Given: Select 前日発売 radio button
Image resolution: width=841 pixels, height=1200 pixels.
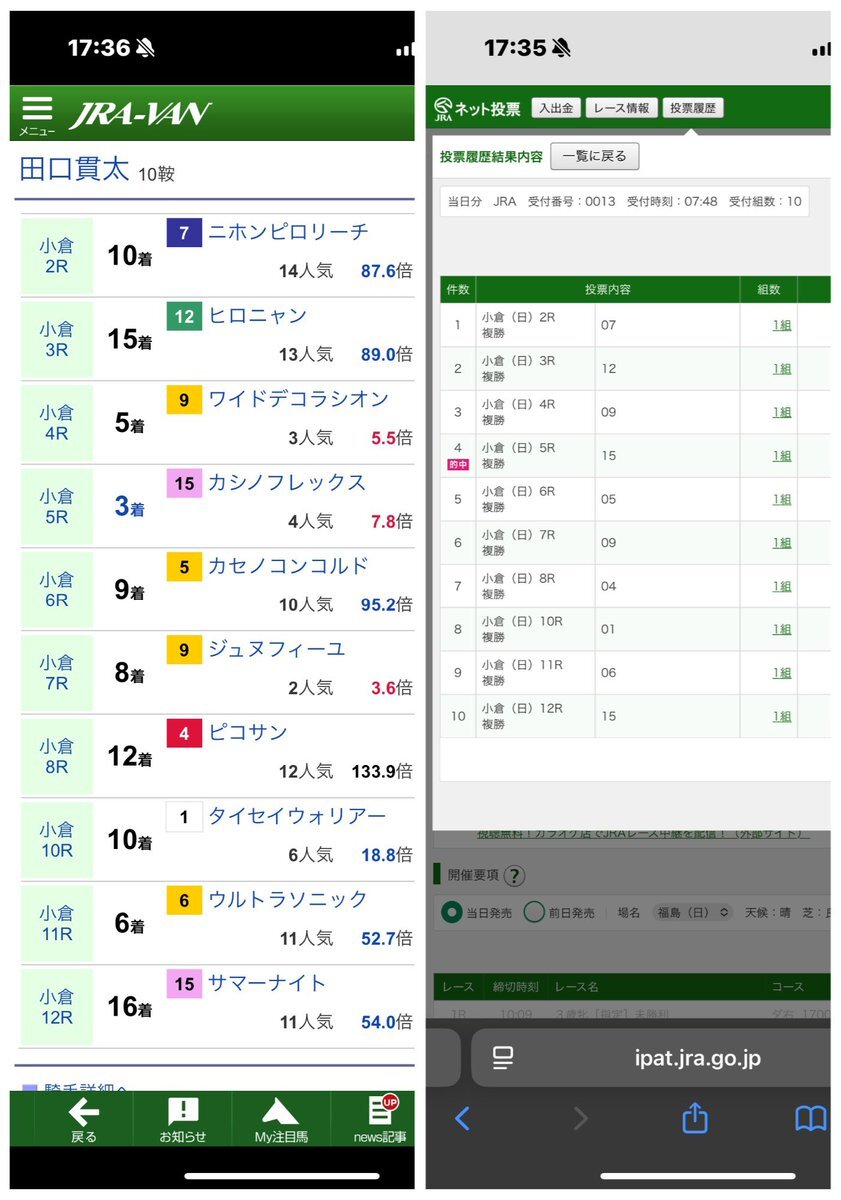Looking at the screenshot, I should [x=535, y=912].
